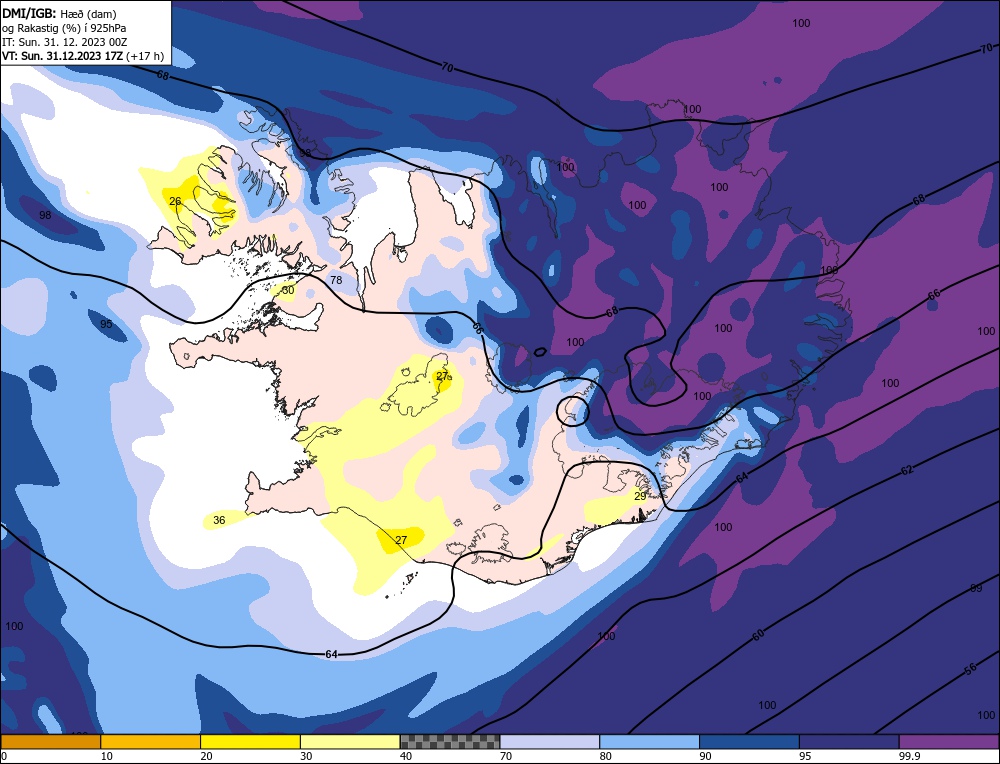Click the 20–30 bright yellow legend swatch
The height and width of the screenshot is (764, 1000).
(250, 742)
